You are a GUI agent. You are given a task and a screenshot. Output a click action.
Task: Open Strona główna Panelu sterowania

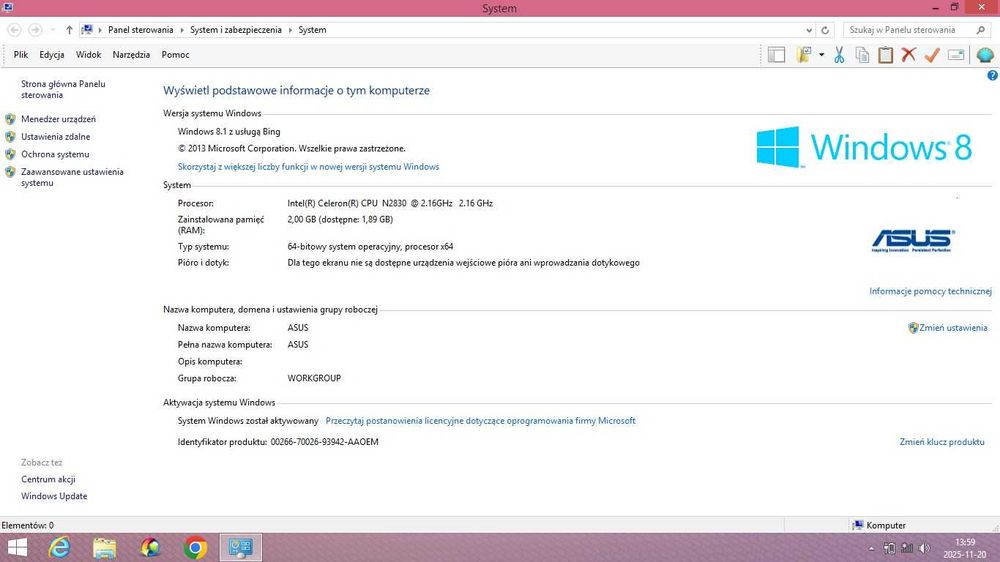tap(63, 89)
